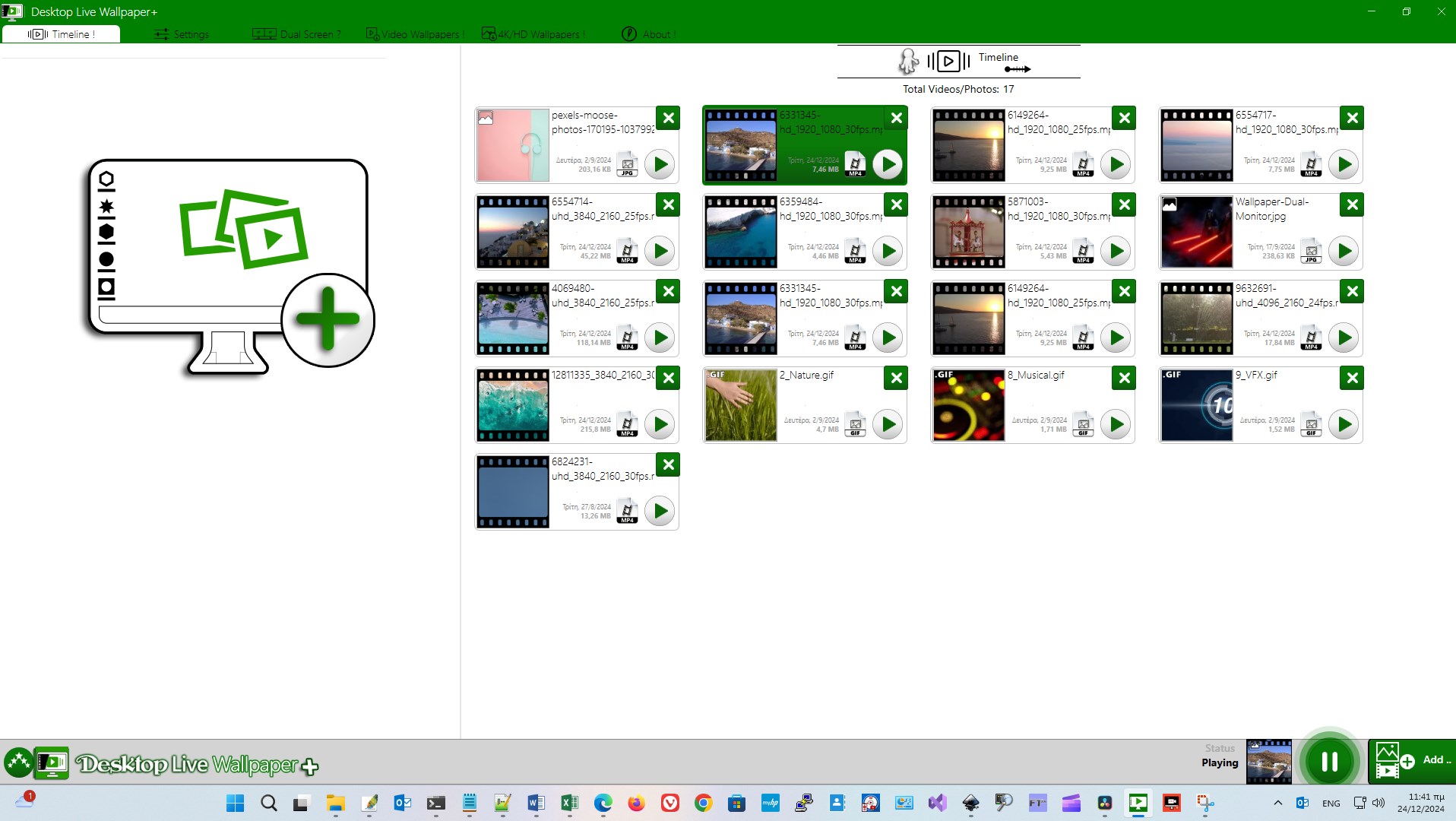1456x821 pixels.
Task: Browse the 4K/HD Wallpapers library
Action: [533, 33]
